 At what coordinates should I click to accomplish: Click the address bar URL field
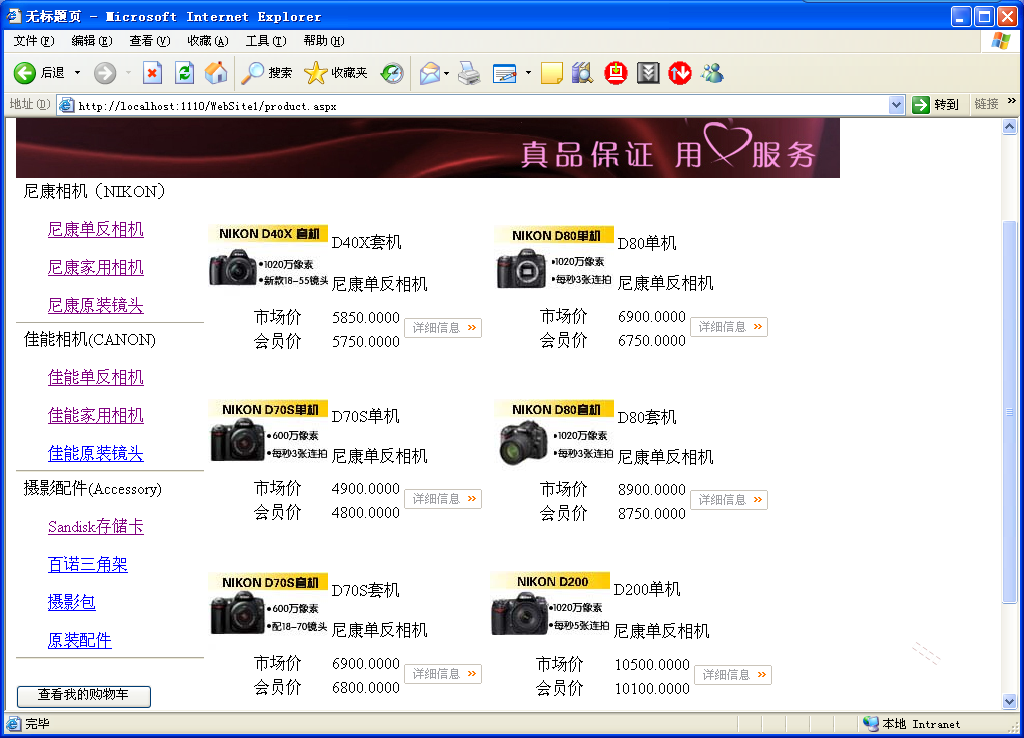pos(482,105)
